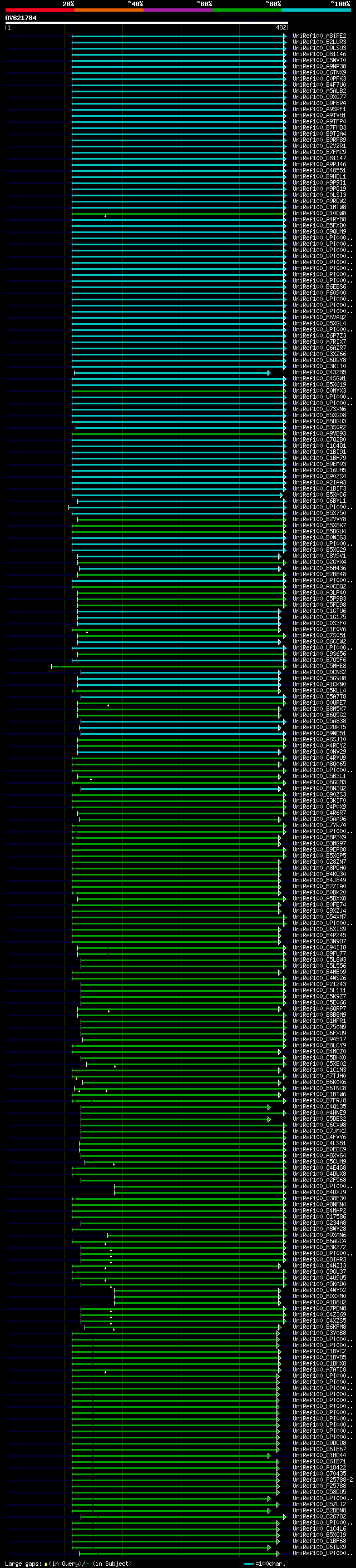Click the orange ~40% identity legend segment
Image resolution: width=356 pixels, height=1568 pixels.
109,10
